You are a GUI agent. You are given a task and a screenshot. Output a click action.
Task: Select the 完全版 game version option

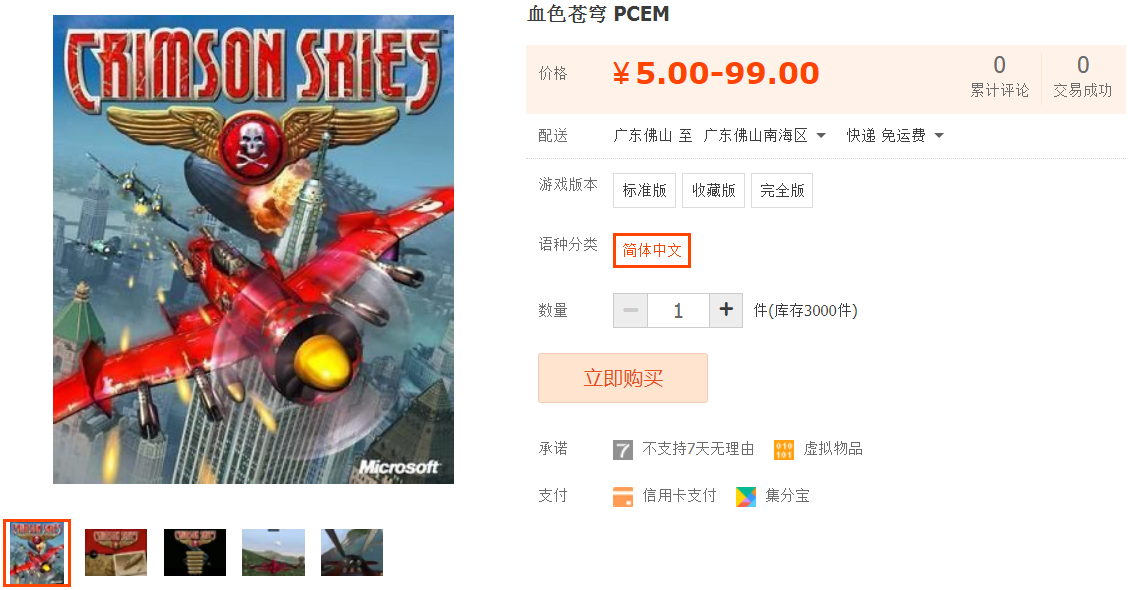click(x=782, y=191)
